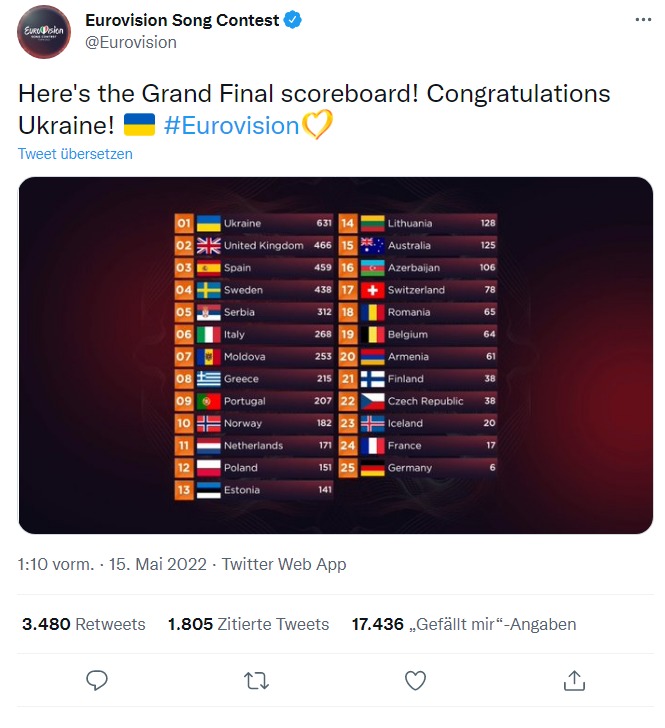Click the reply speech bubble icon
Image resolution: width=665 pixels, height=728 pixels.
point(97,680)
